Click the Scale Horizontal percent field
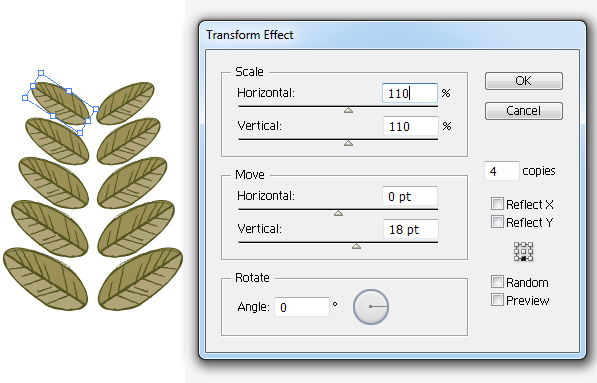The height and width of the screenshot is (383, 597). point(410,93)
